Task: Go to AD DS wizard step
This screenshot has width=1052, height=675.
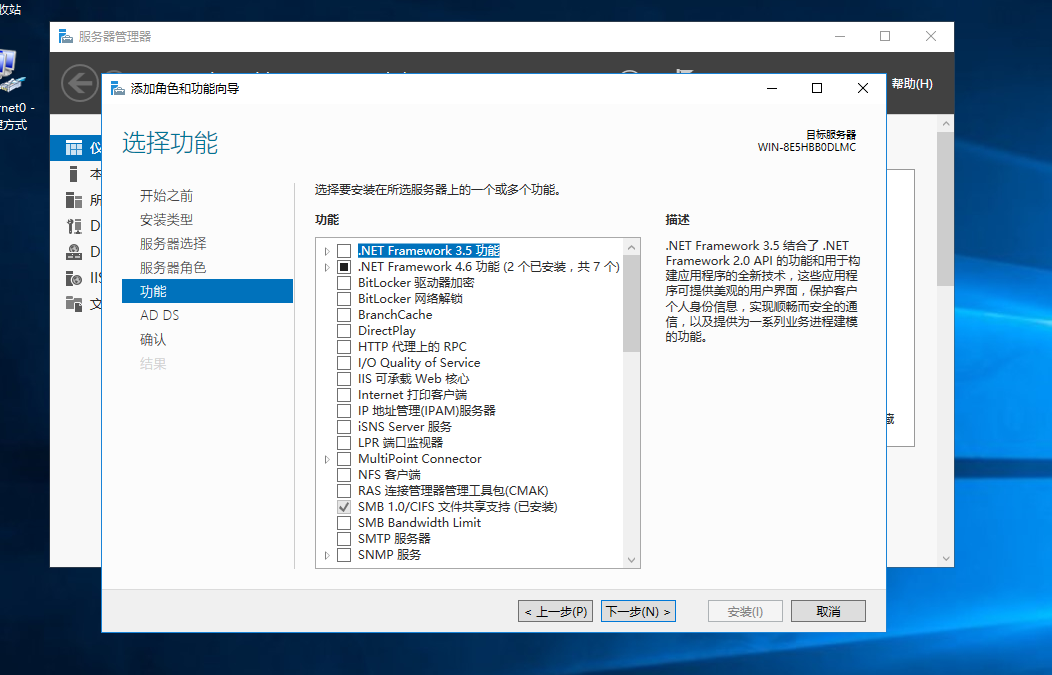Action: tap(160, 315)
